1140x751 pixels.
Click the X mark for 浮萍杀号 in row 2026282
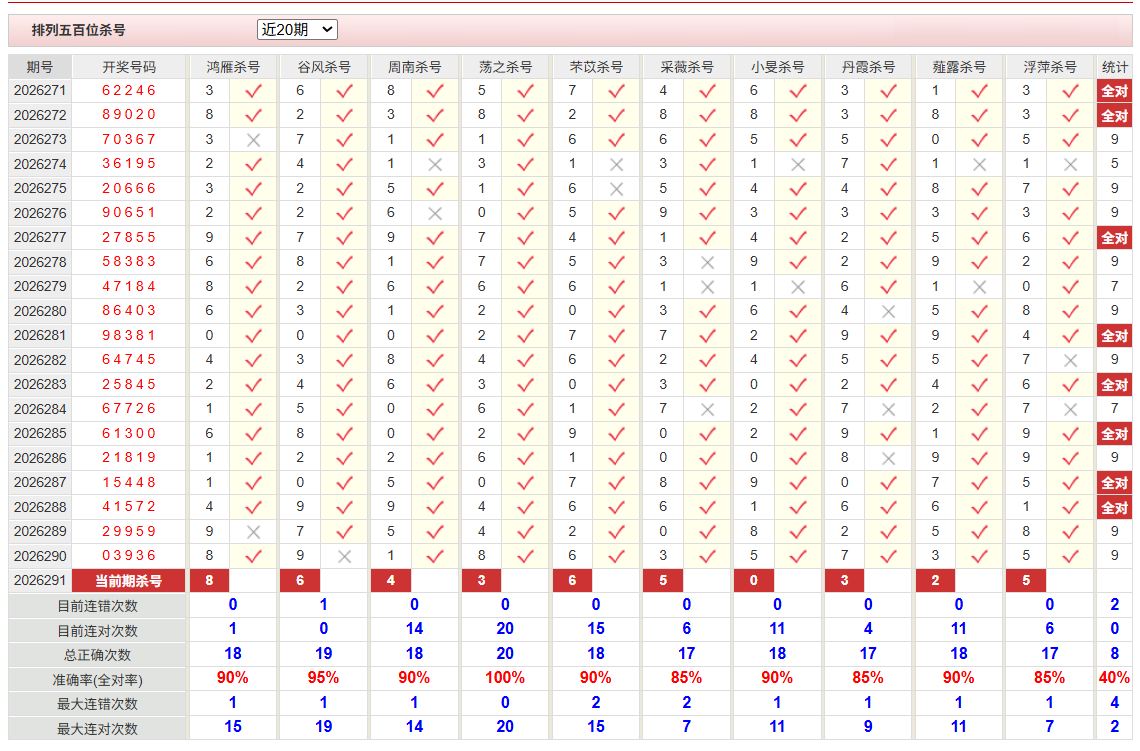click(1070, 361)
